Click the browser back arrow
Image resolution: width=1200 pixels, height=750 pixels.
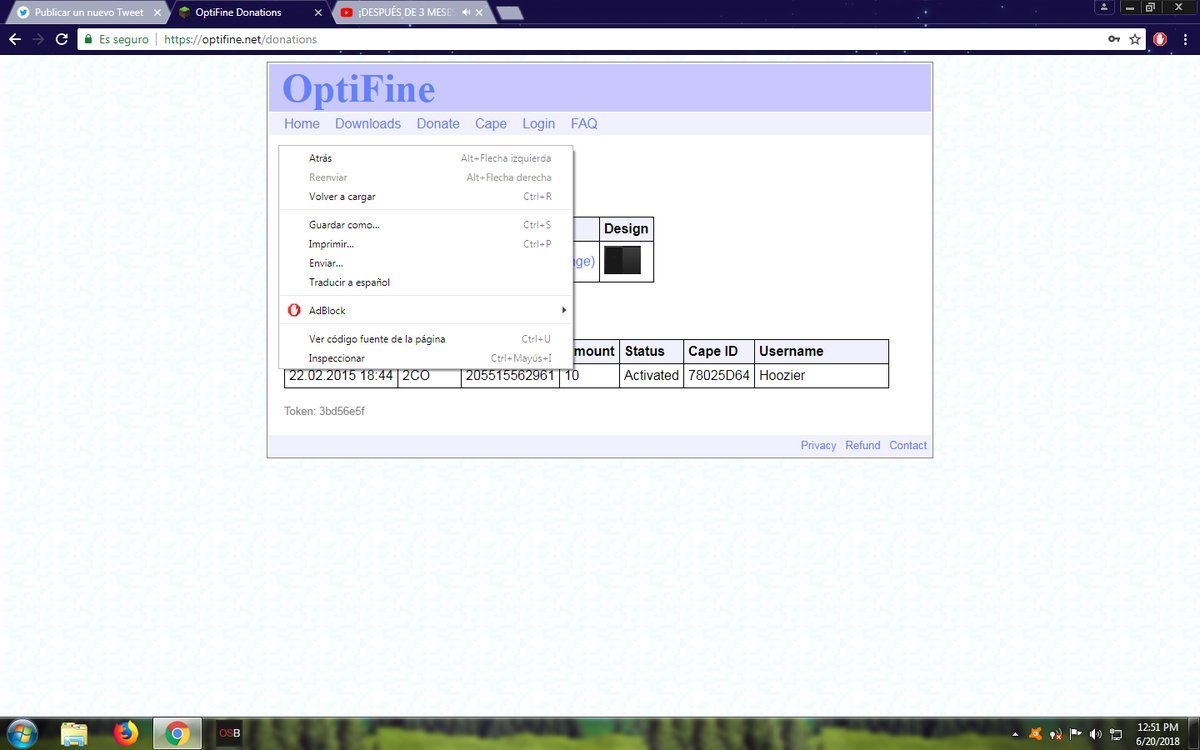[x=15, y=39]
